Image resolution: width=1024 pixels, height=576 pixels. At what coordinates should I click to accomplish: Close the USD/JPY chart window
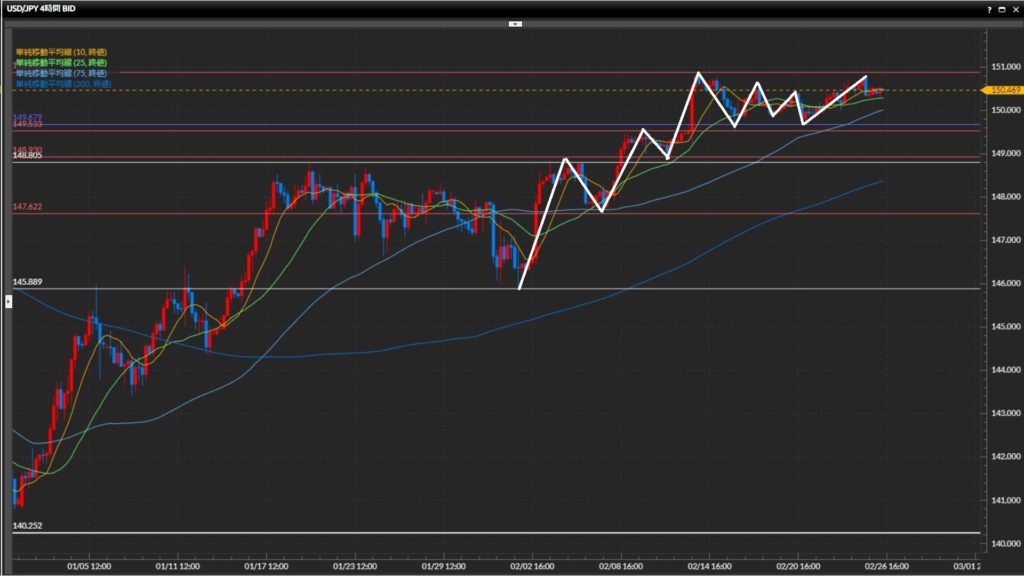(1015, 8)
